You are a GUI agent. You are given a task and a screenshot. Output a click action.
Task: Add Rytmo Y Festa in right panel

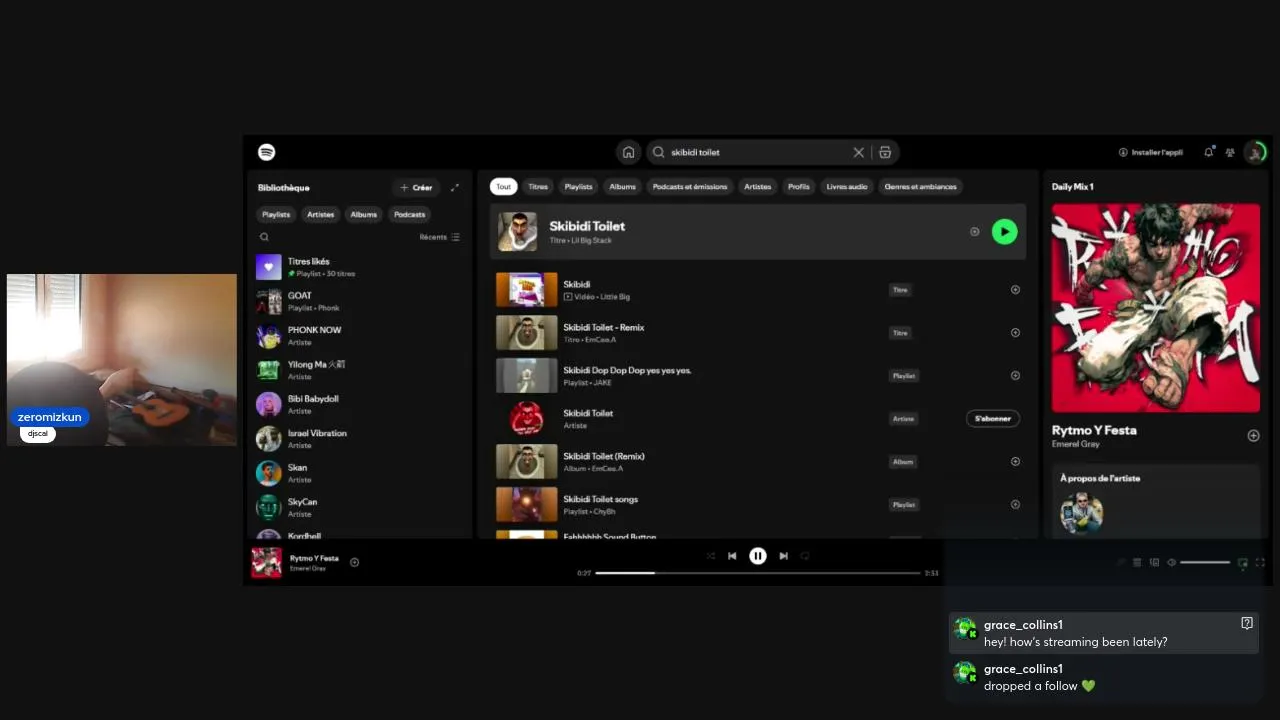tap(1253, 436)
